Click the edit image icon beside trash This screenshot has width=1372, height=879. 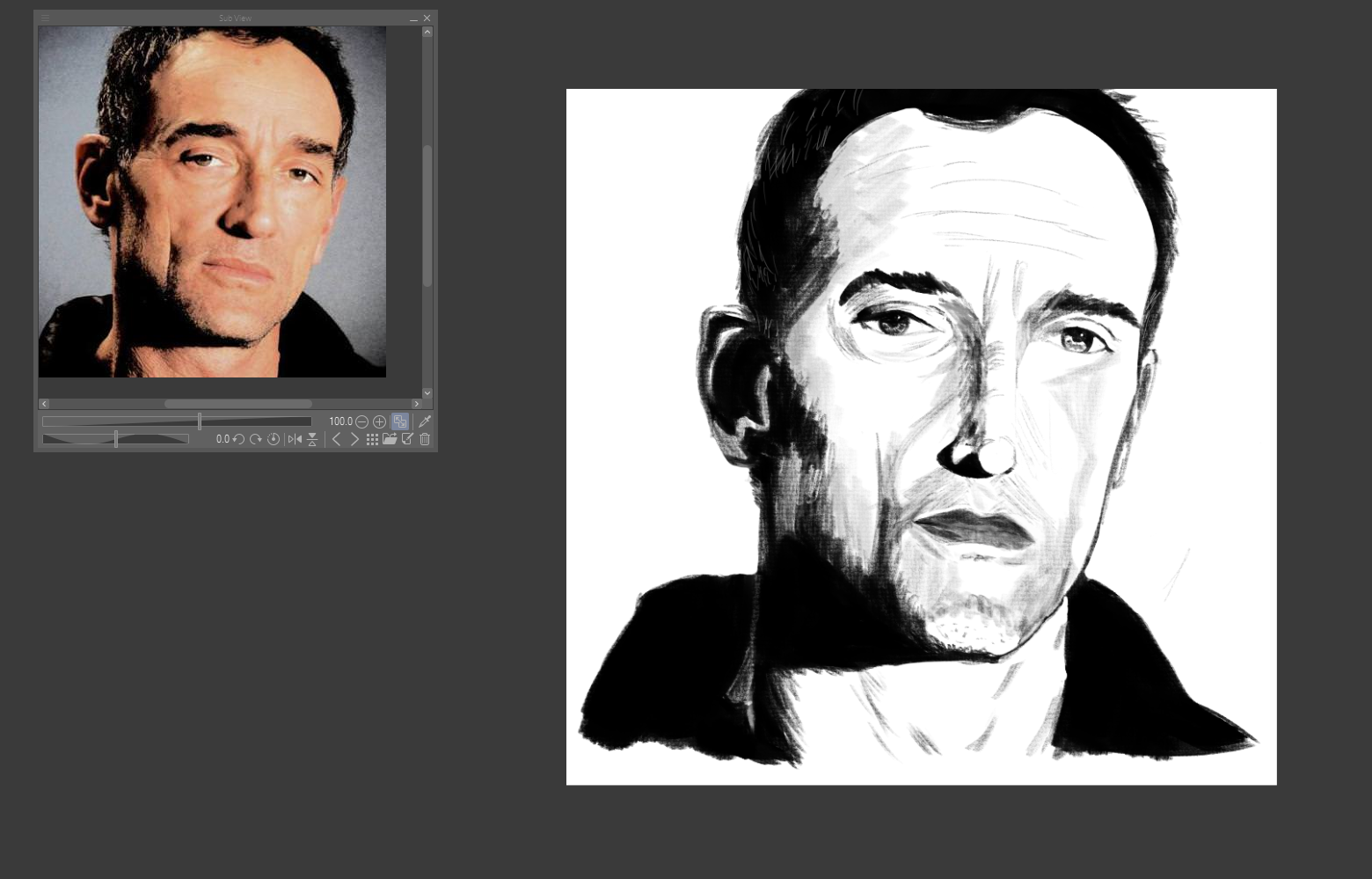pos(408,439)
